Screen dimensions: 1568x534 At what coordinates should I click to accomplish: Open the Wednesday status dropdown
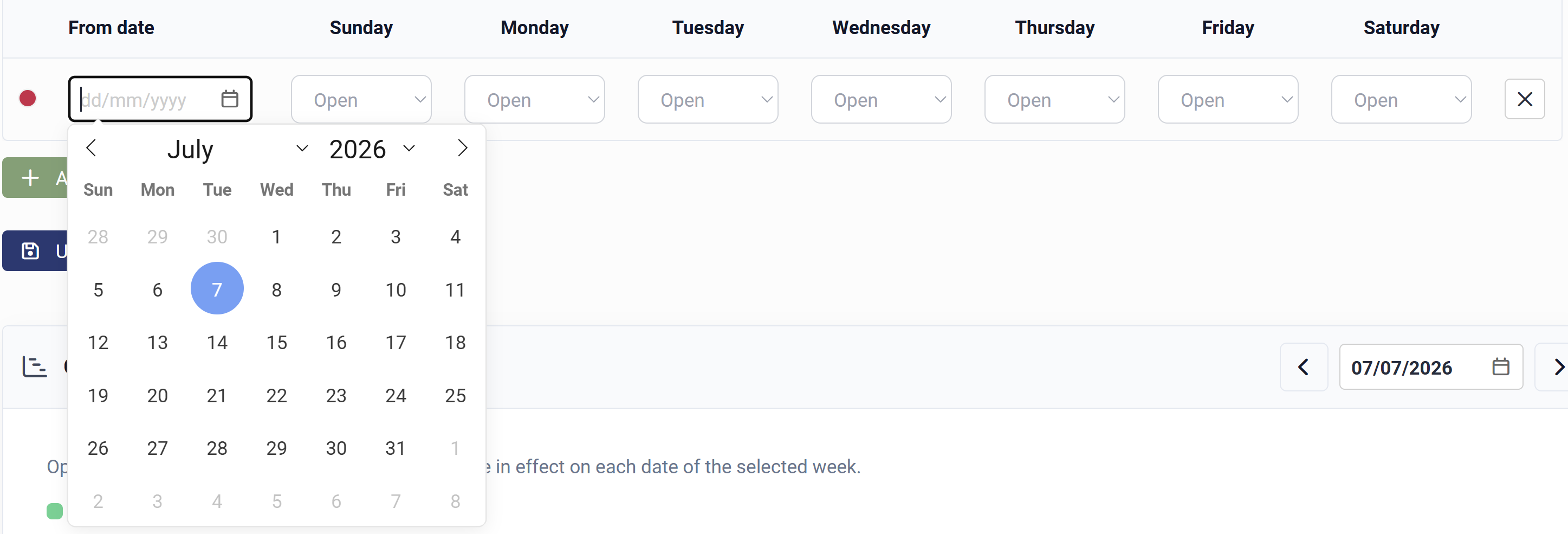point(881,99)
